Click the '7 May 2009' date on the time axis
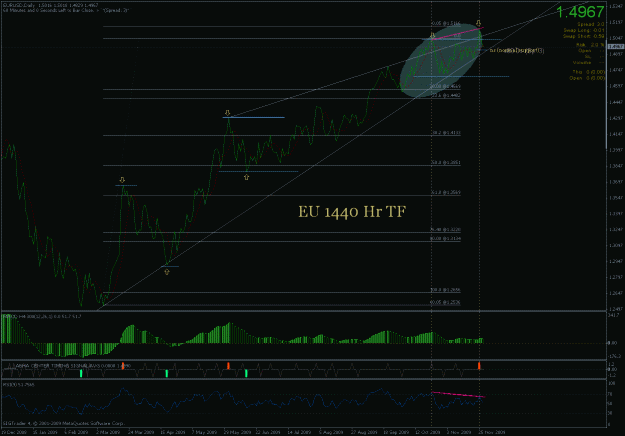 click(x=204, y=432)
